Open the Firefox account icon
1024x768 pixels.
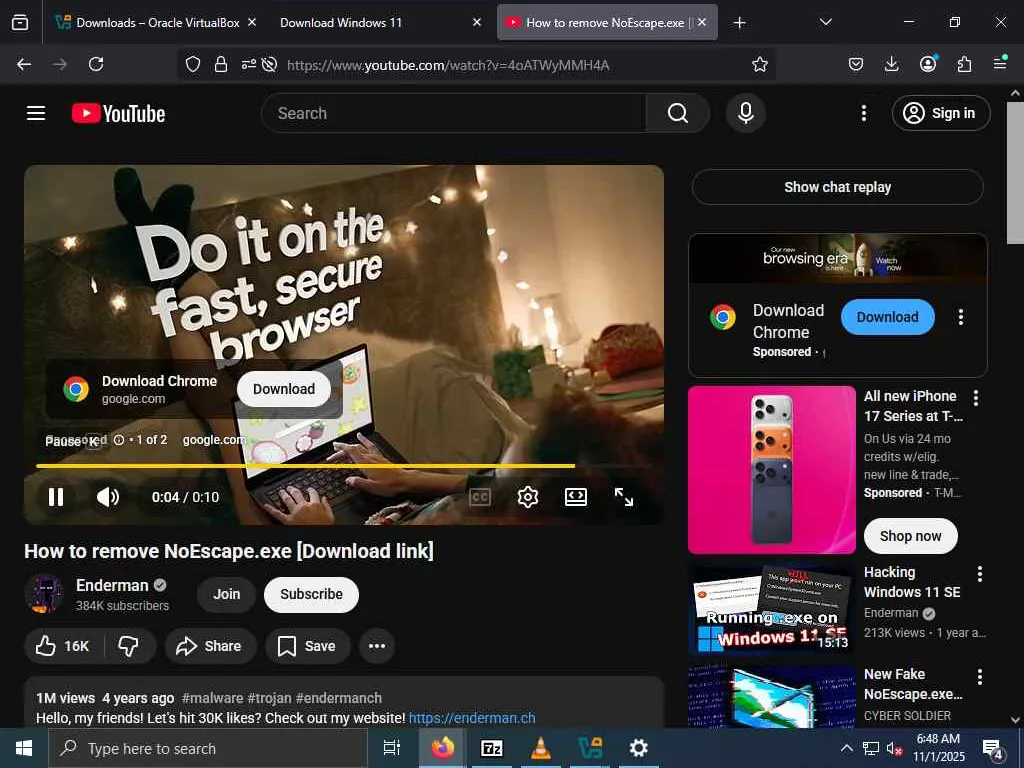928,63
